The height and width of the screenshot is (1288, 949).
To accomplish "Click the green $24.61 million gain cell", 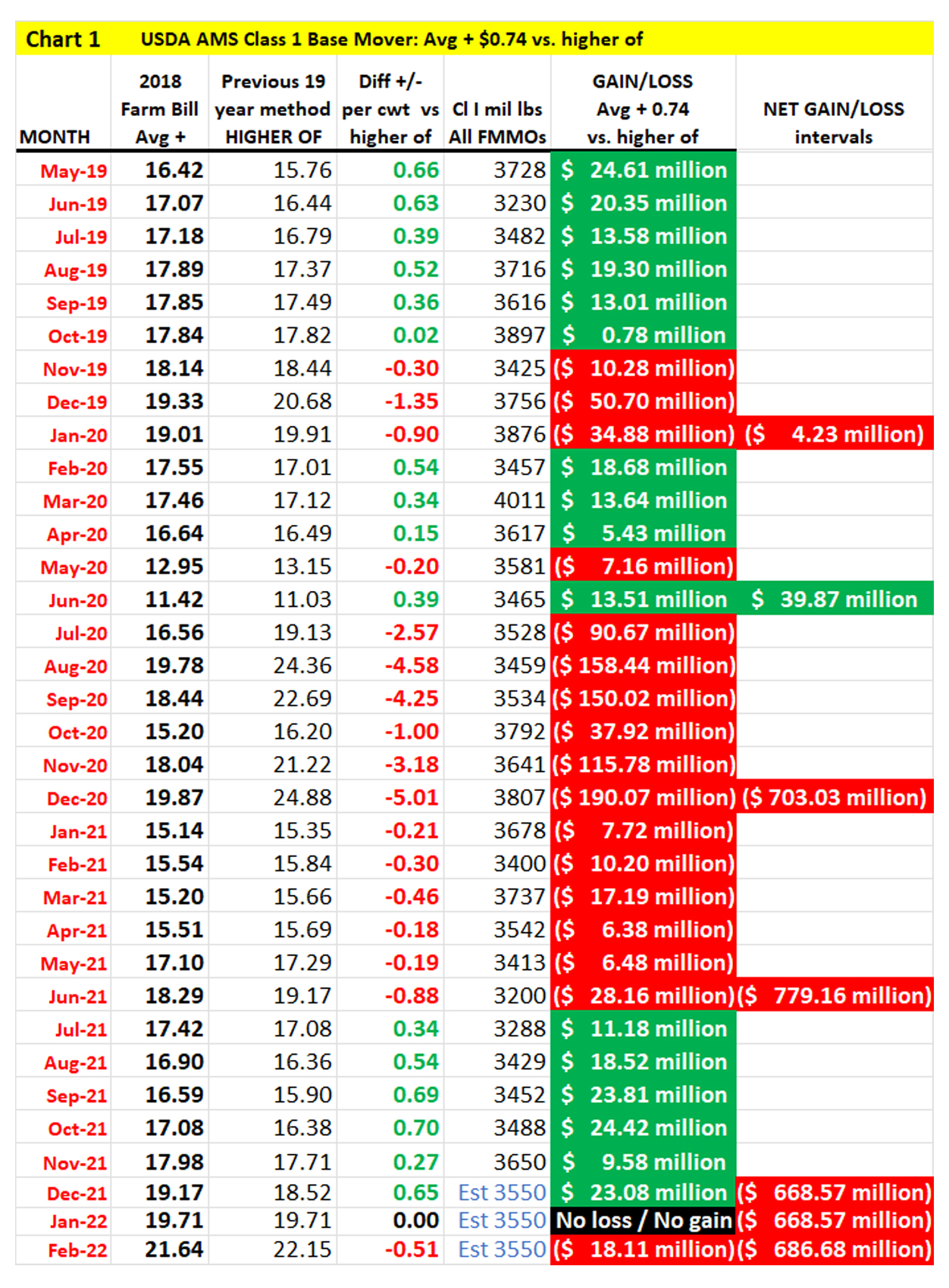I will tap(644, 170).
